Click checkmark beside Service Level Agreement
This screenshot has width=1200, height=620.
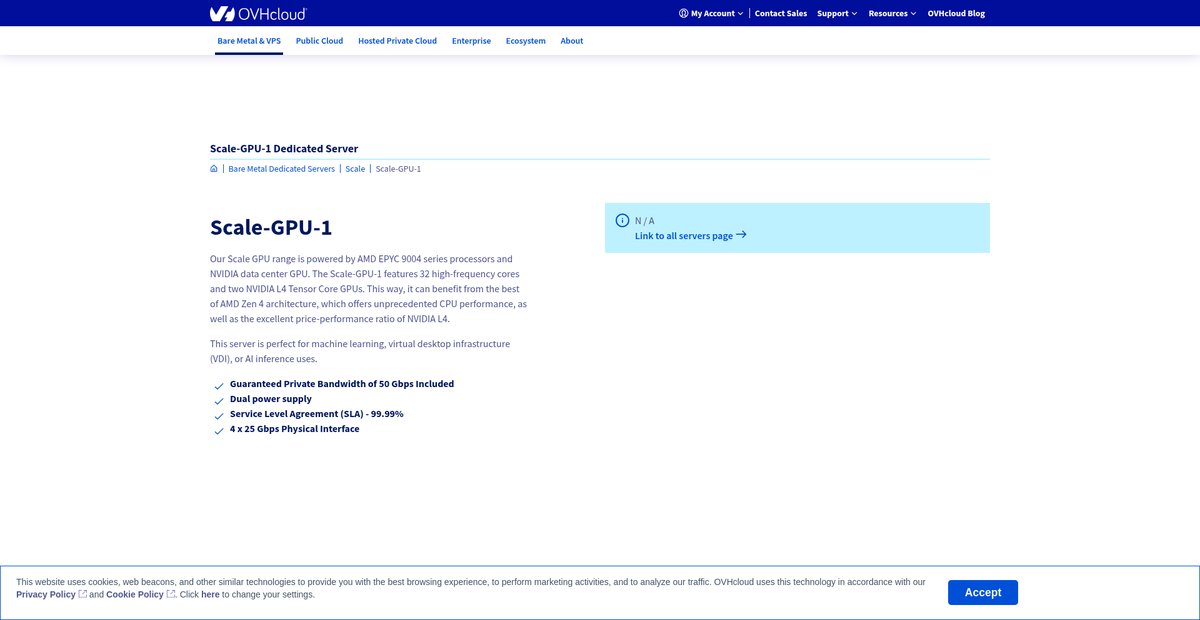(x=219, y=416)
